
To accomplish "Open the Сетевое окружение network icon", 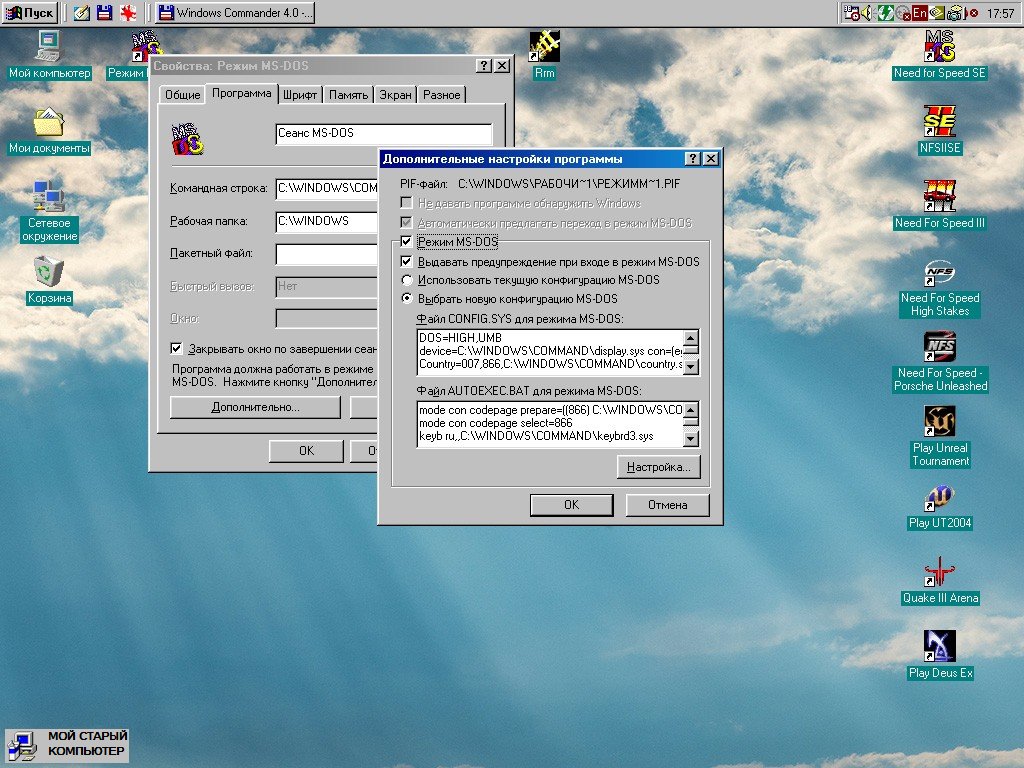I will point(49,198).
